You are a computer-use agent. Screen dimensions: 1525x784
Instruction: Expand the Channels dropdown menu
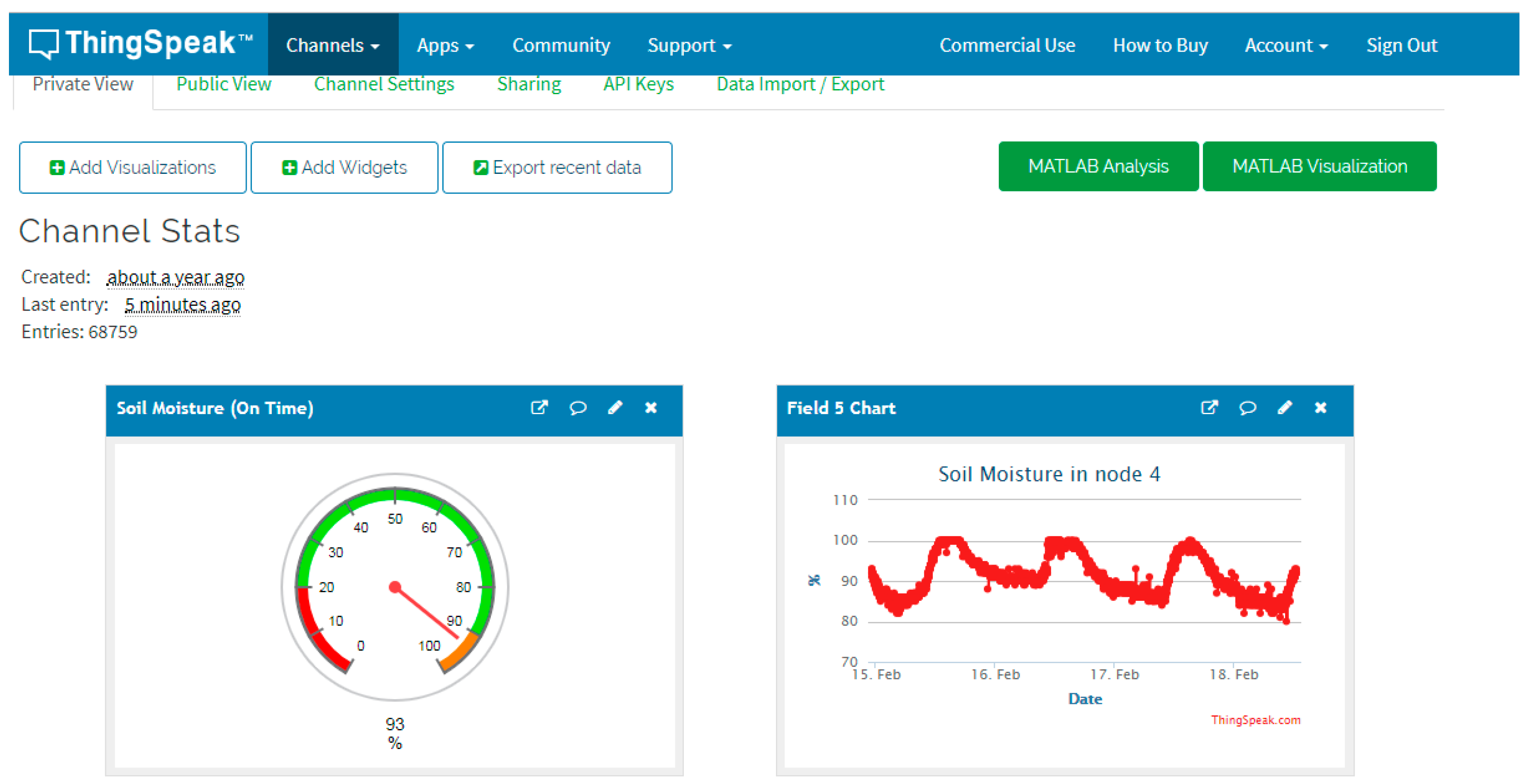[333, 45]
